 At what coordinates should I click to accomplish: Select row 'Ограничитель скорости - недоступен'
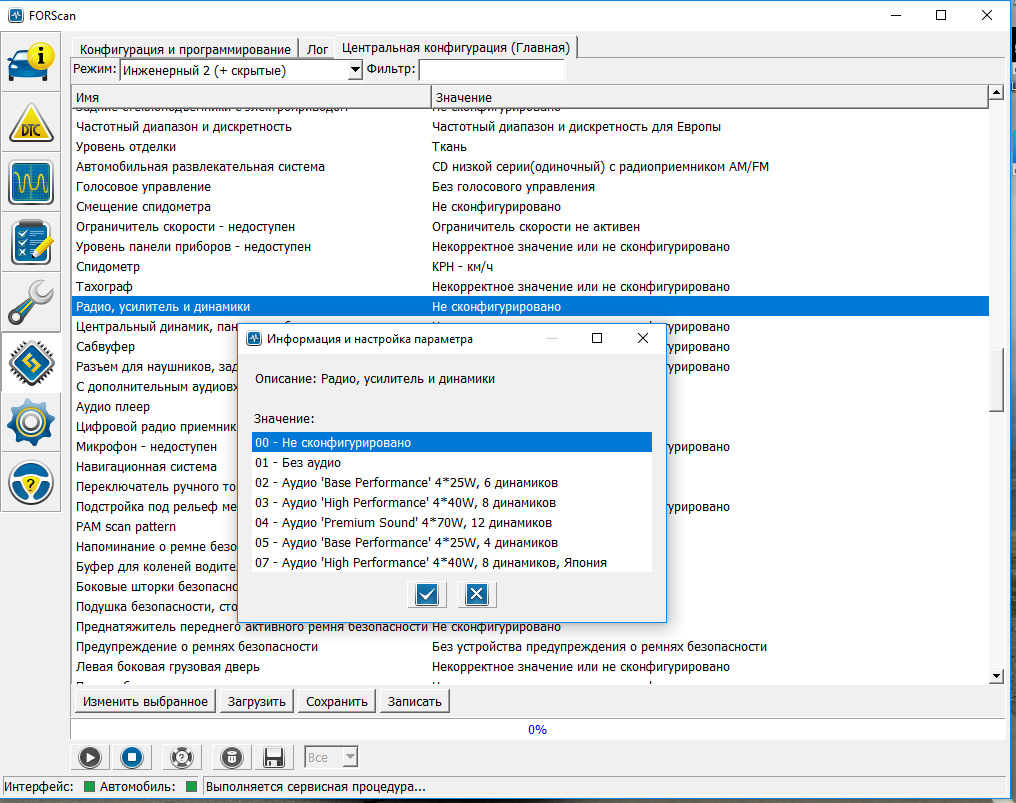(x=530, y=227)
